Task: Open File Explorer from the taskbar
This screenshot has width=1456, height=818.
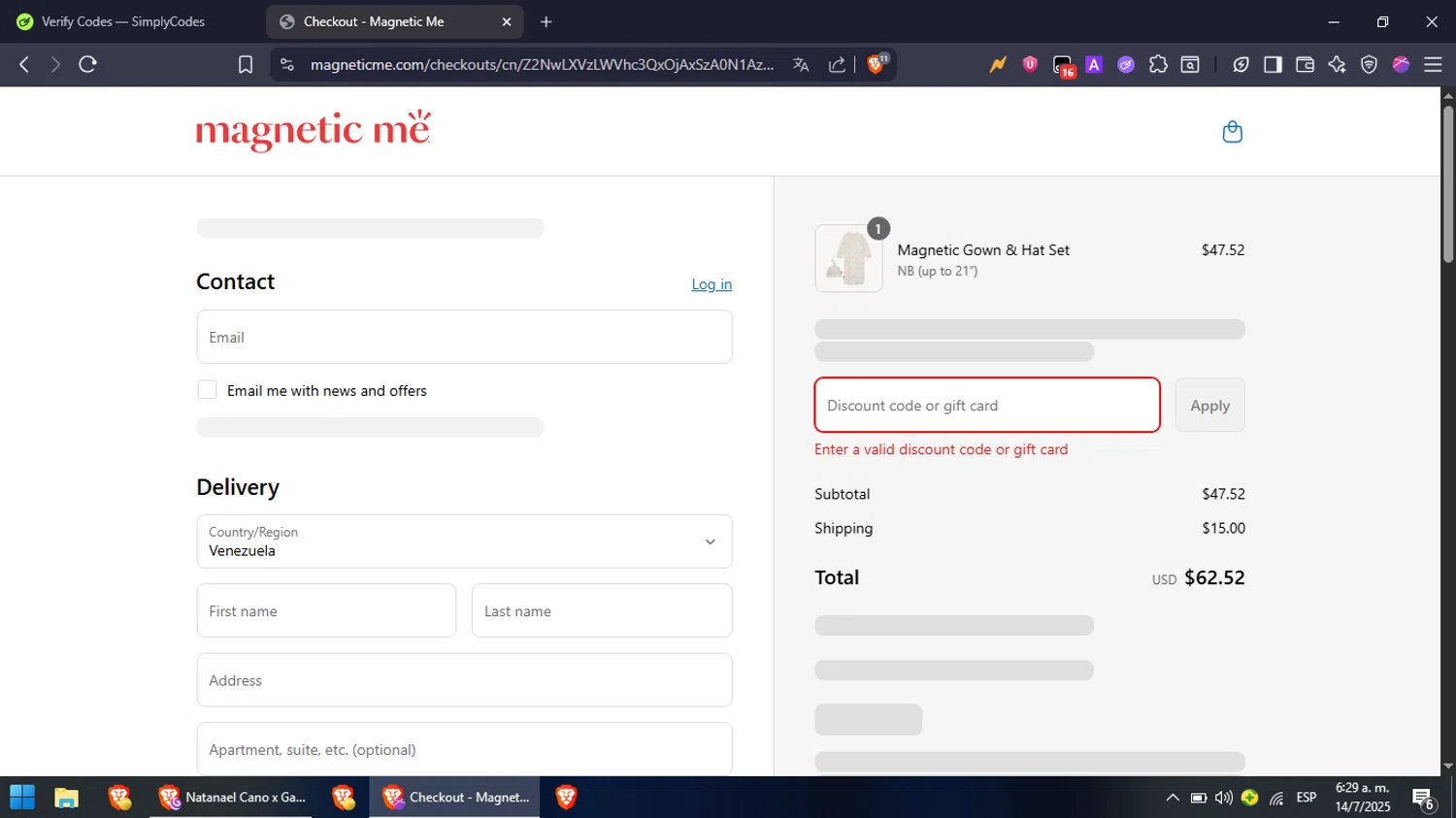Action: coord(66,798)
